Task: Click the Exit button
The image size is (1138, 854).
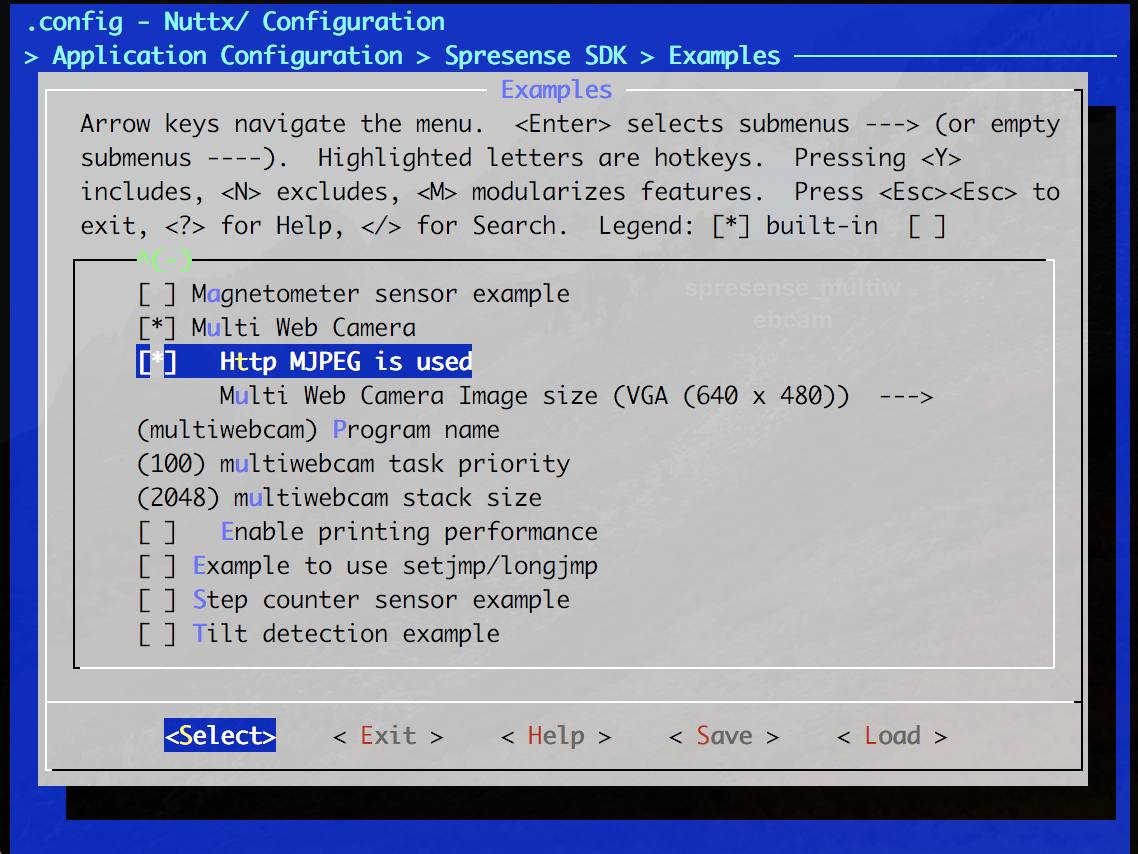Action: tap(386, 735)
